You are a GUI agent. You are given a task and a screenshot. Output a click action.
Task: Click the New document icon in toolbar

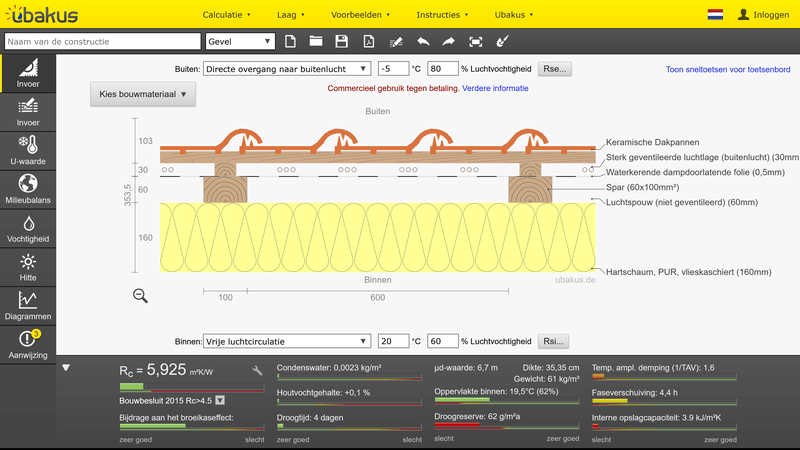290,41
